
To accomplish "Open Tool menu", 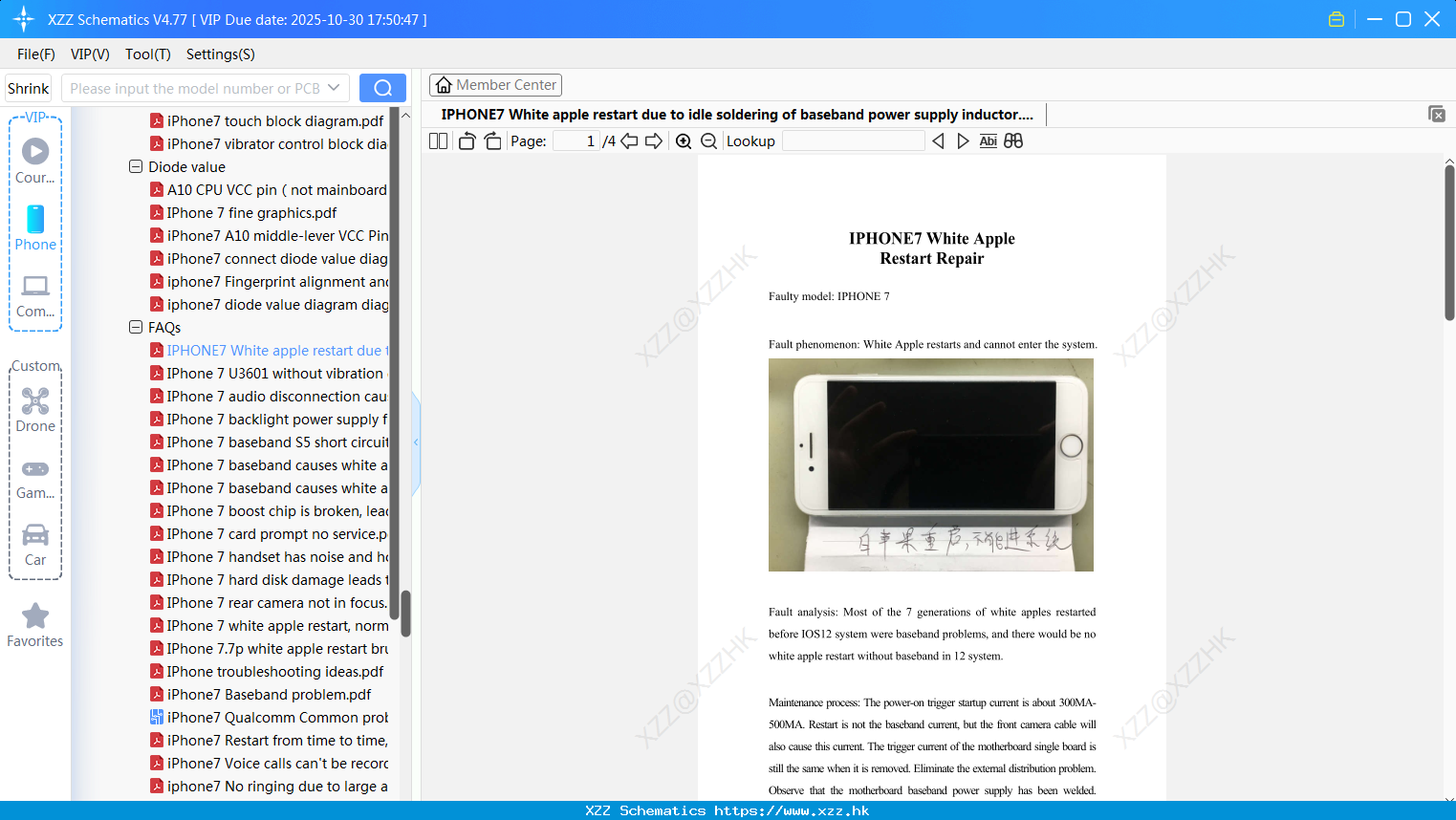I will click(148, 54).
